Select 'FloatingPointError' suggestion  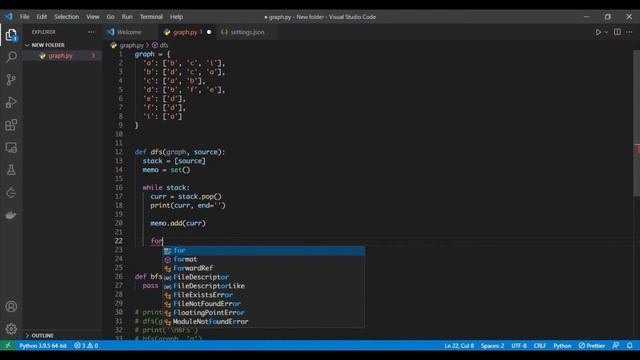point(264,313)
